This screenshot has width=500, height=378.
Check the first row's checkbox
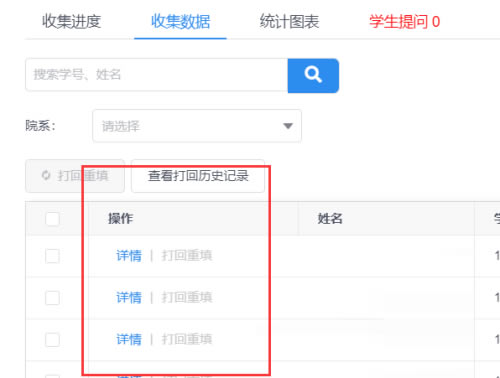[52, 256]
